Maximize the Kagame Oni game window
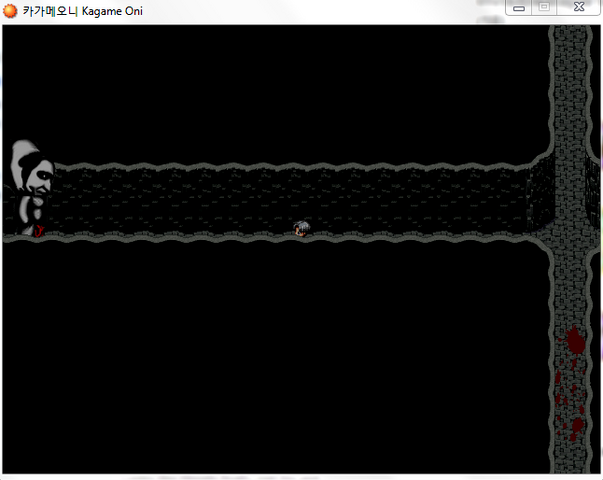This screenshot has height=480, width=603. pos(544,7)
